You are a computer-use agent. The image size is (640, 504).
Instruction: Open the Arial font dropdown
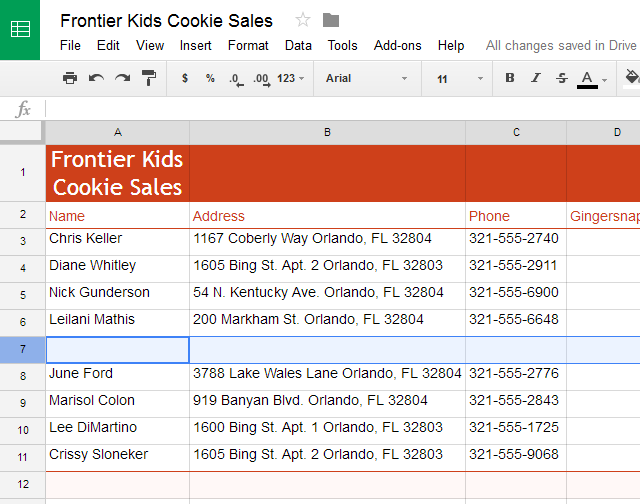367,78
